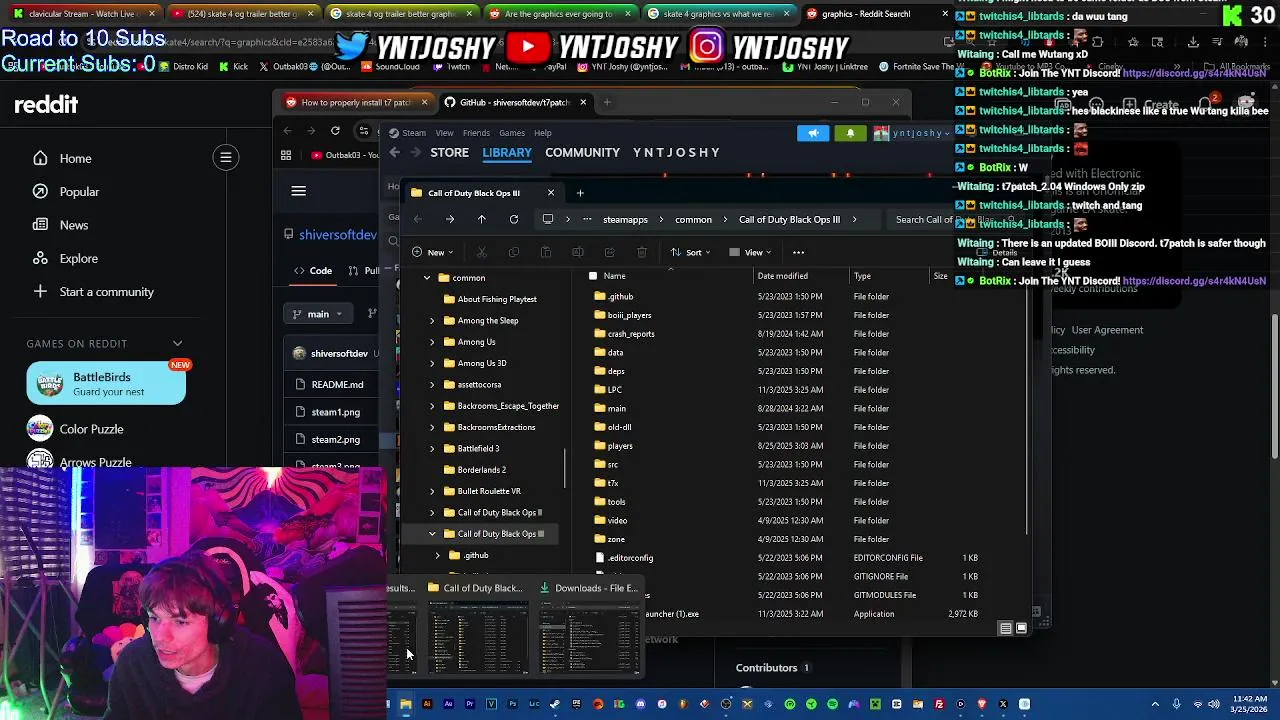Click the Reddit News link
This screenshot has width=1280, height=720.
[x=74, y=225]
